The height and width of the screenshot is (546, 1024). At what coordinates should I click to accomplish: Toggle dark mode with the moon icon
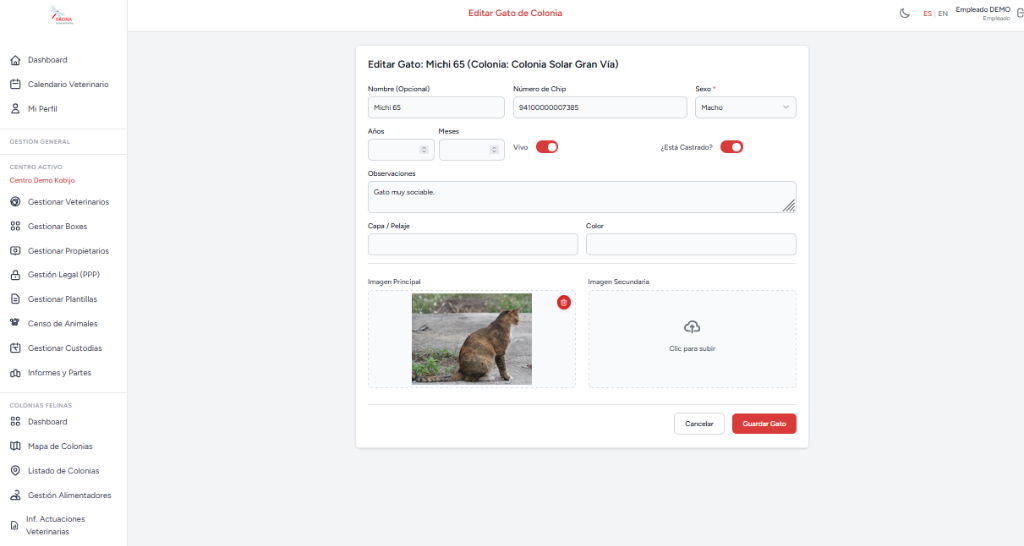[904, 13]
